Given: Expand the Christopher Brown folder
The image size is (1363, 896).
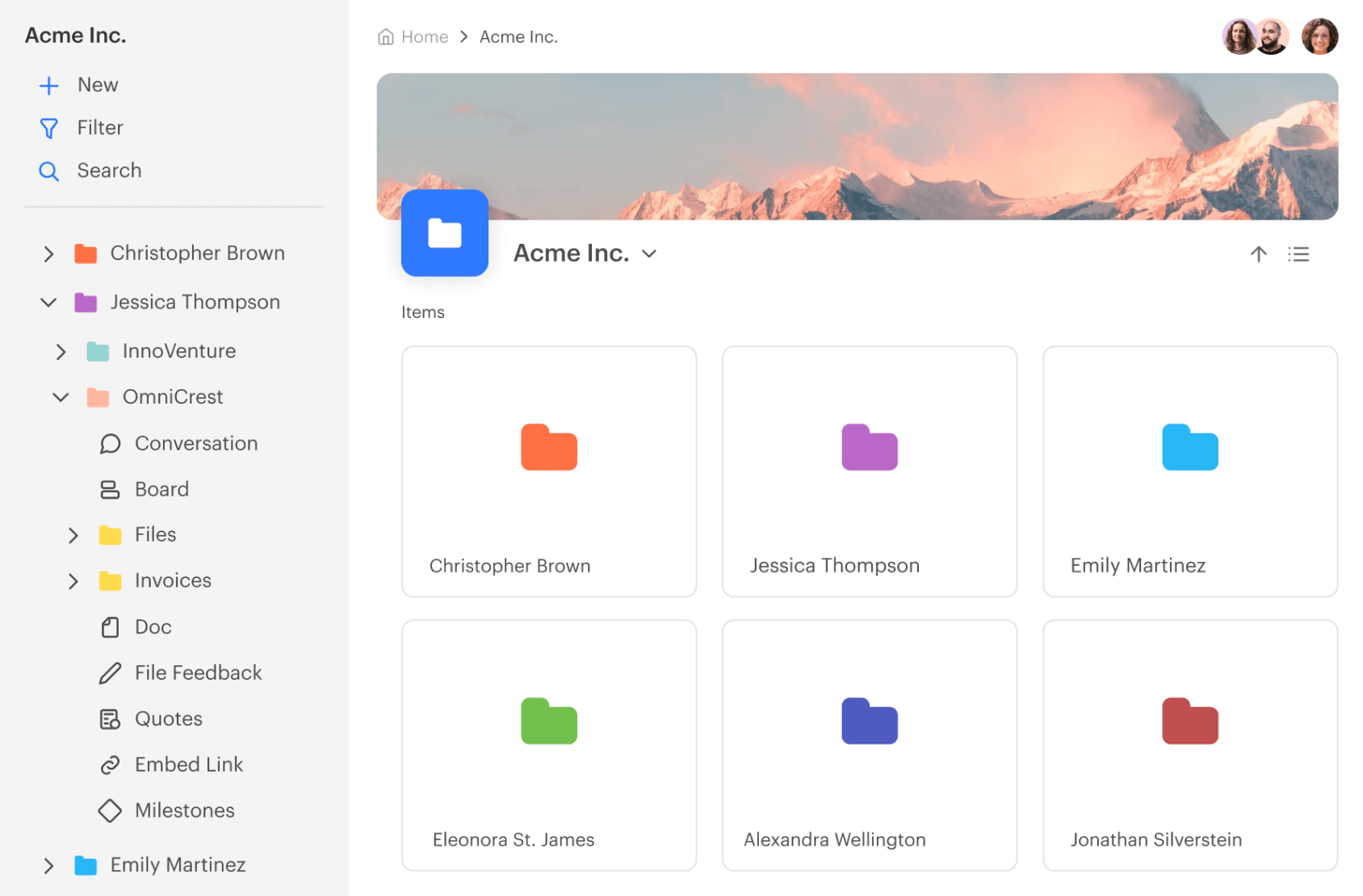Looking at the screenshot, I should (x=48, y=253).
